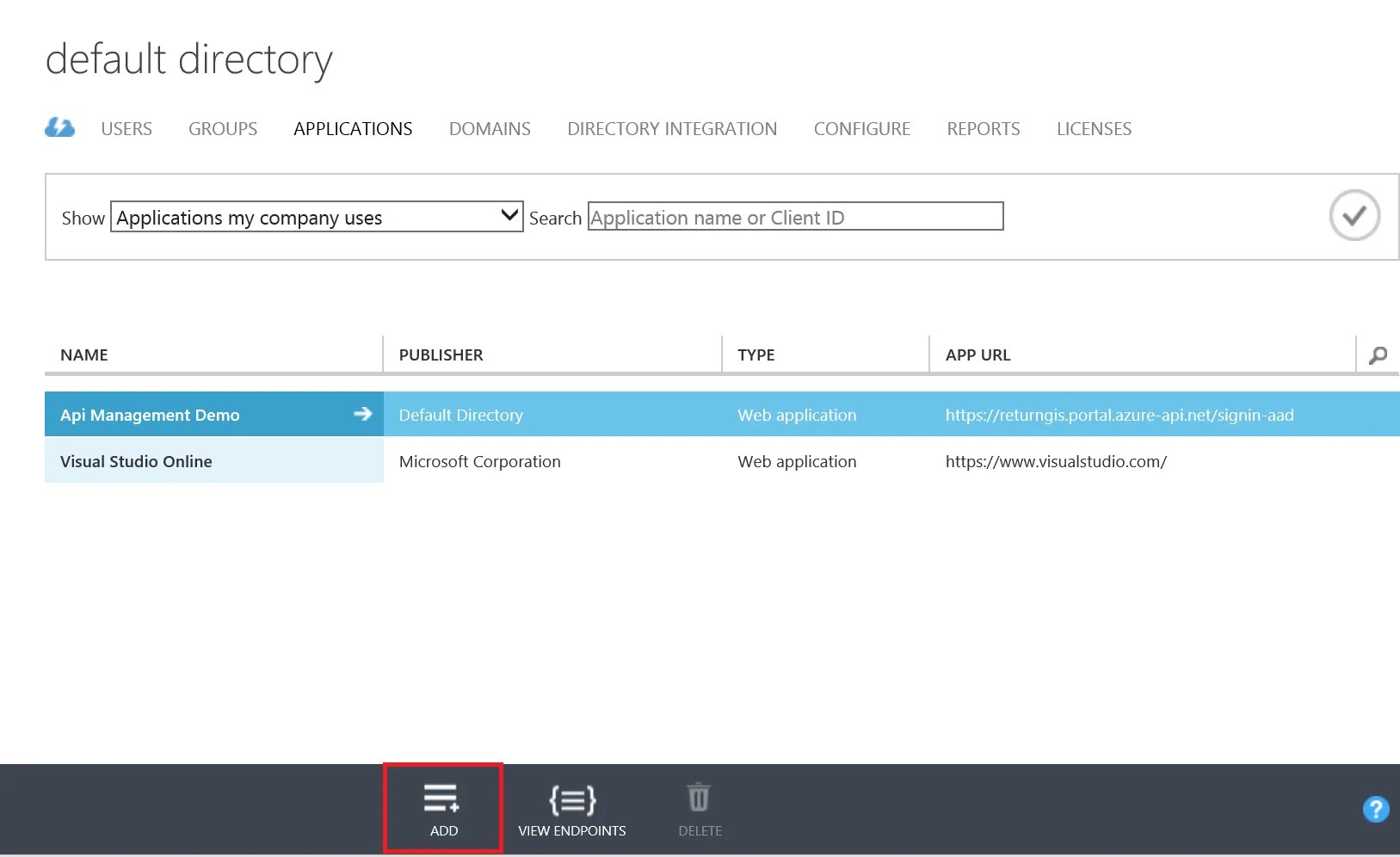Select the Api Management Demo application name

click(150, 415)
